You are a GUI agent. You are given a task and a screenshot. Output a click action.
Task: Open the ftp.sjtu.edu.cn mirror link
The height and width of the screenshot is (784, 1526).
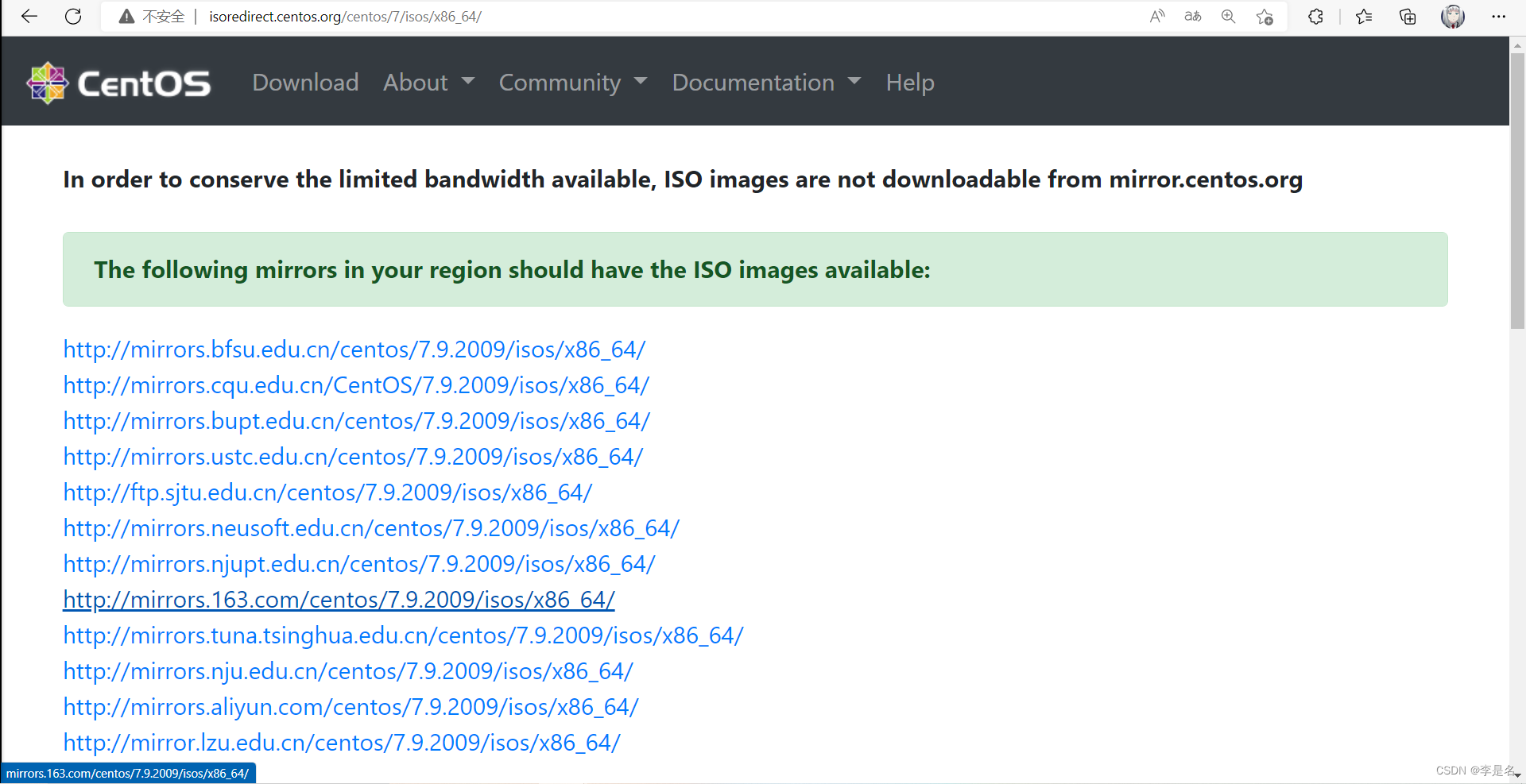tap(327, 492)
